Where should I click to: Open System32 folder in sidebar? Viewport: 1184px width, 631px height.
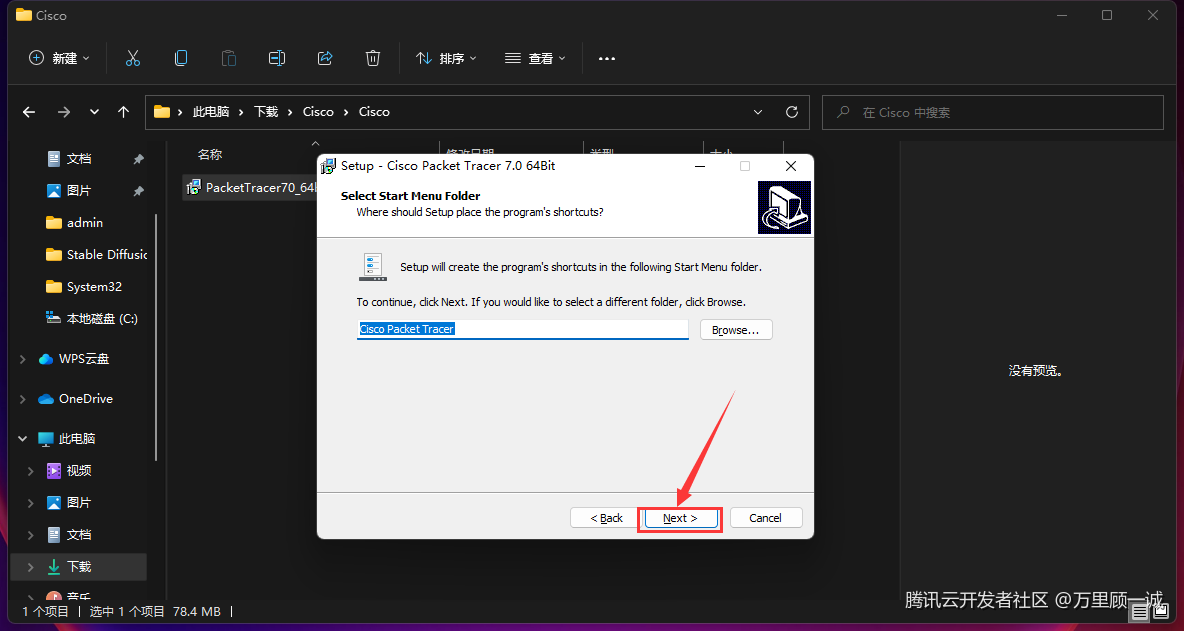click(94, 287)
